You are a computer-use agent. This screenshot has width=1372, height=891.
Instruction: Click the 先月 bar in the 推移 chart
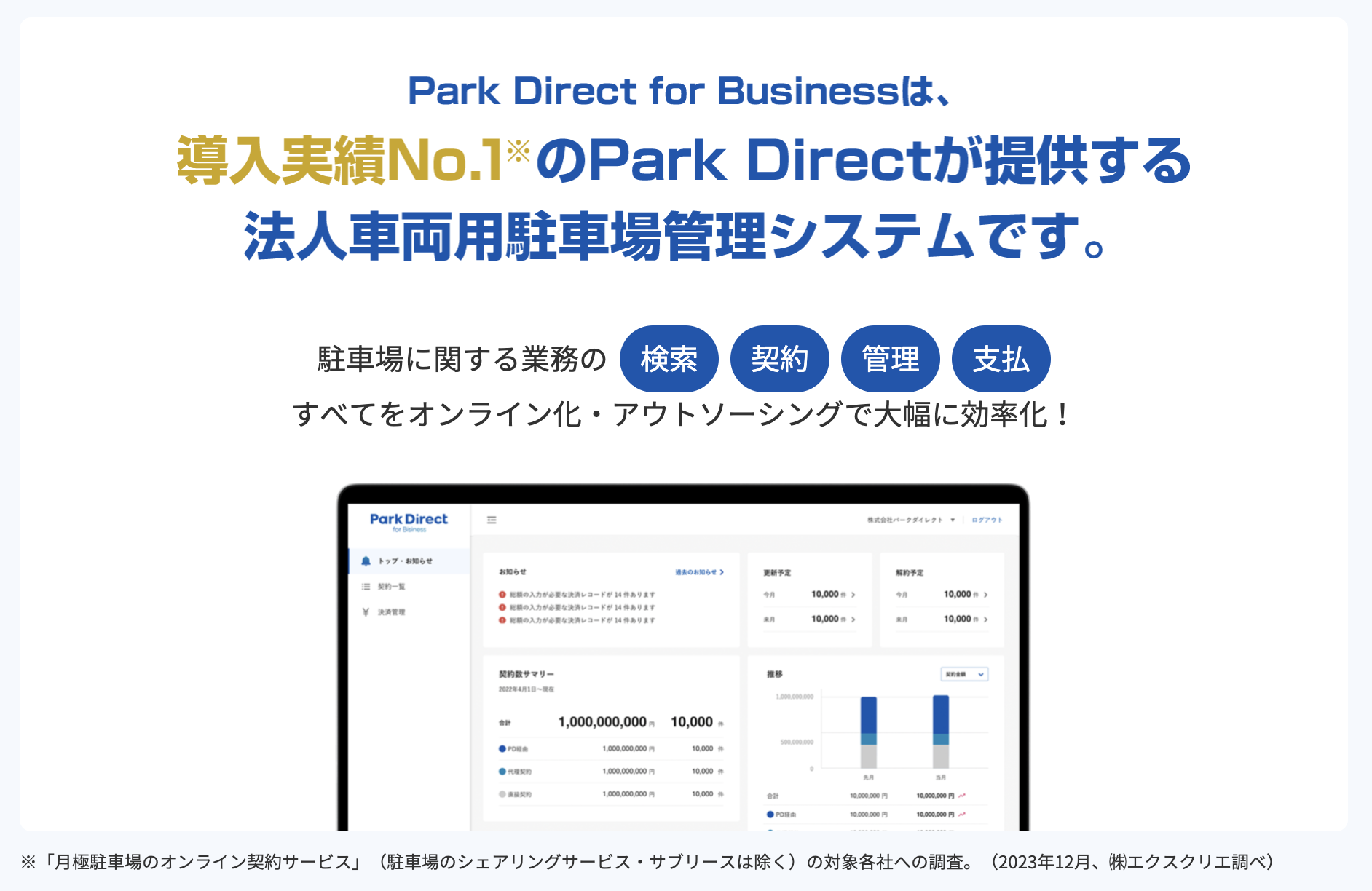tap(868, 732)
